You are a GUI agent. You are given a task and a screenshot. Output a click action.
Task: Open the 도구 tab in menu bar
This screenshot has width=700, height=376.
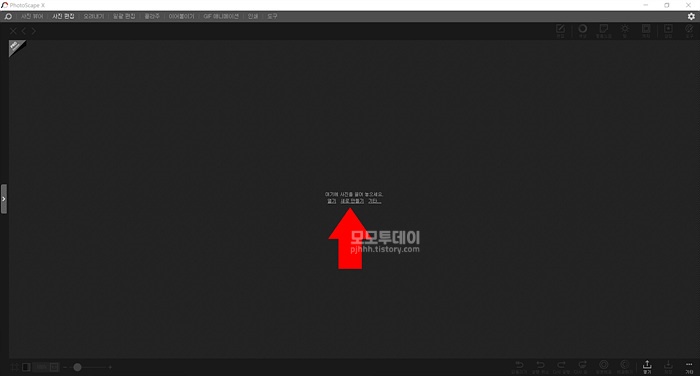[x=272, y=16]
